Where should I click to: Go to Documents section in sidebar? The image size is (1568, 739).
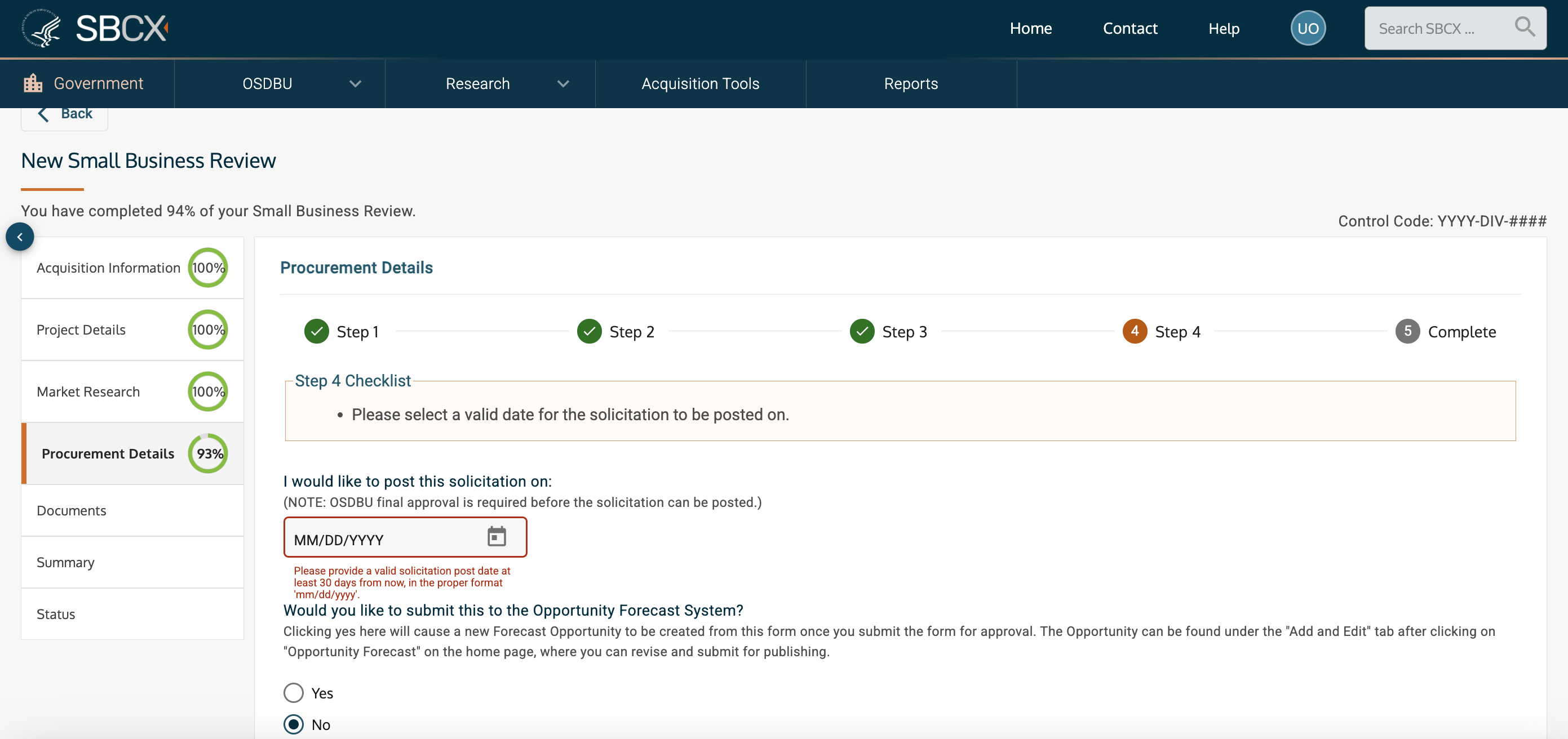tap(71, 510)
